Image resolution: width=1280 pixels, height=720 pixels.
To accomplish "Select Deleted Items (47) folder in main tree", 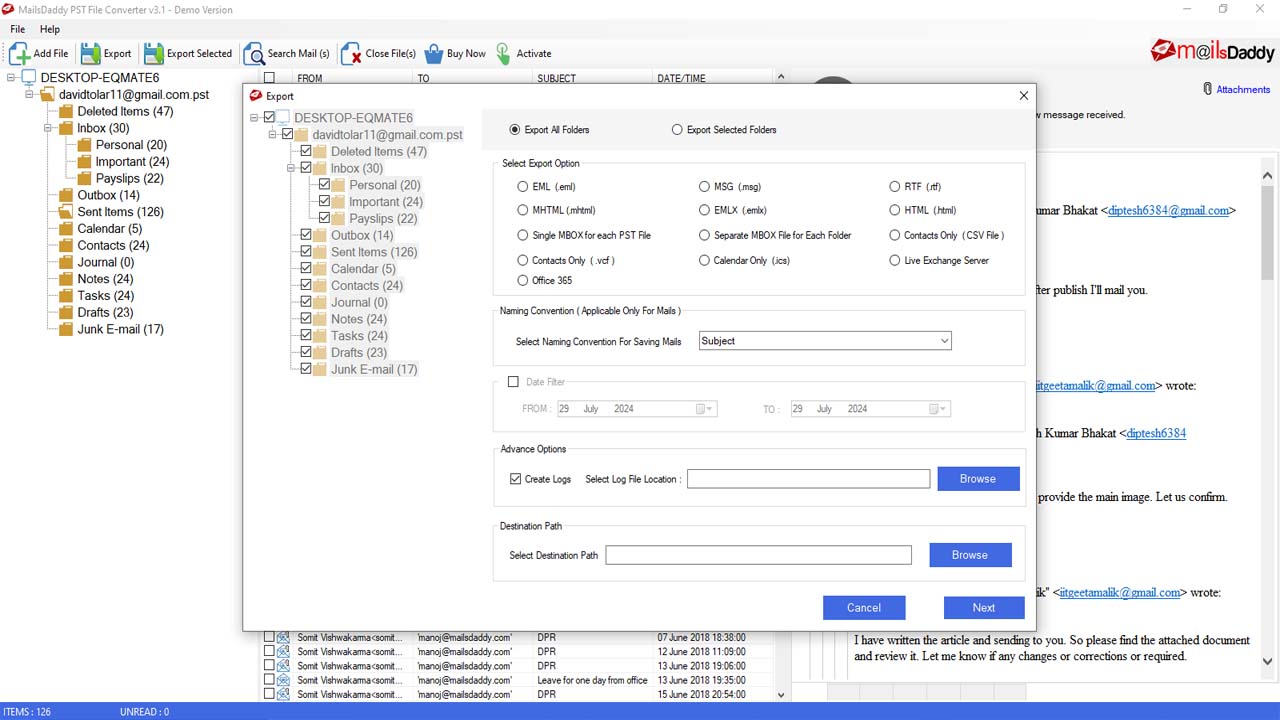I will 125,111.
